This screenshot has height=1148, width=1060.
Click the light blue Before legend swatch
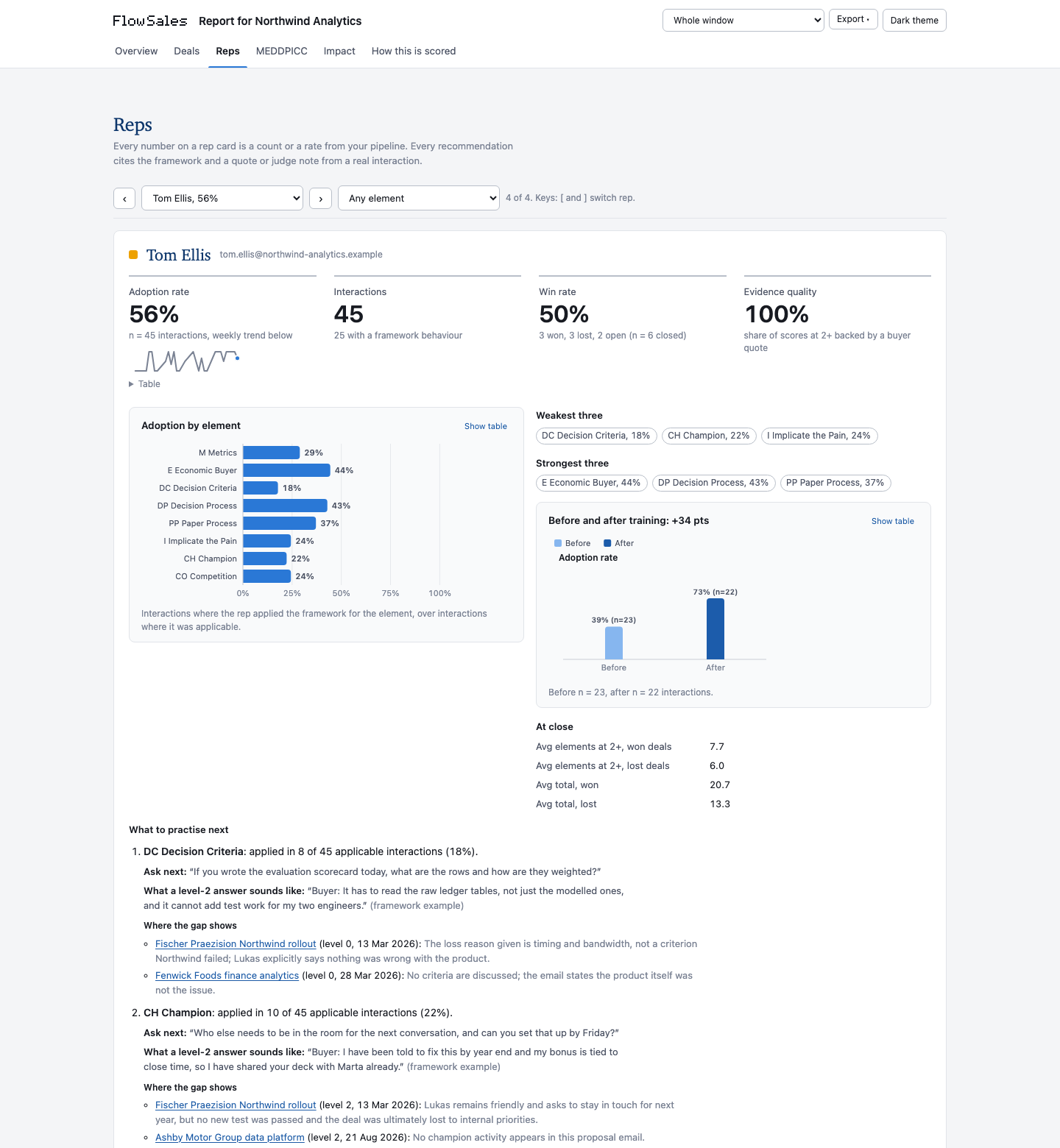tap(558, 543)
